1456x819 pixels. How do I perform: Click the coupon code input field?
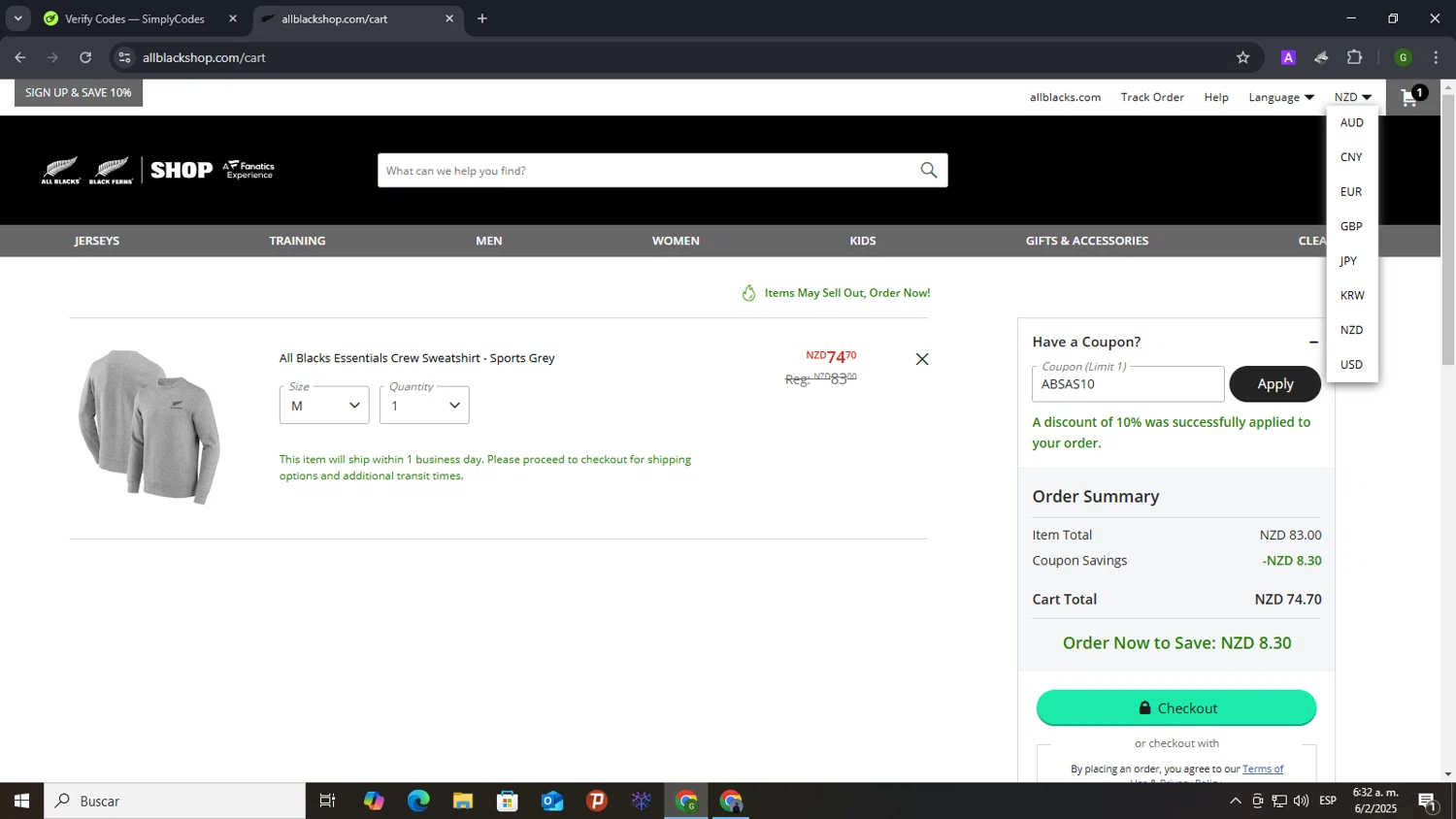coord(1128,384)
